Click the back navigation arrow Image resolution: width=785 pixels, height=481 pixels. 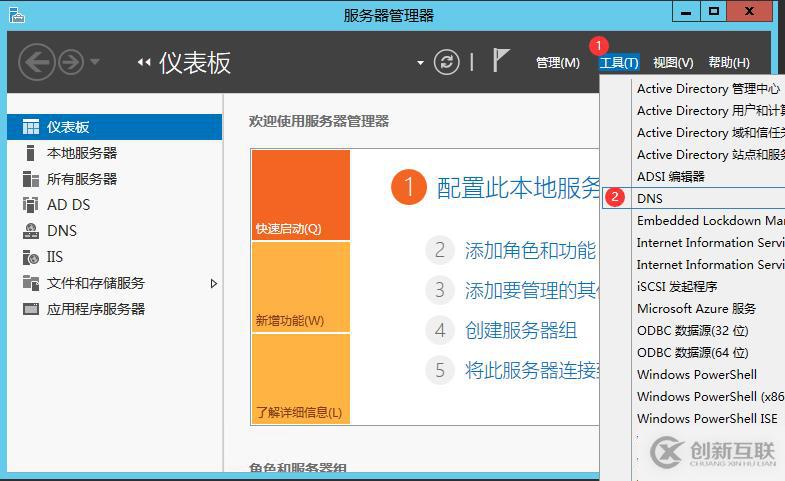point(37,62)
